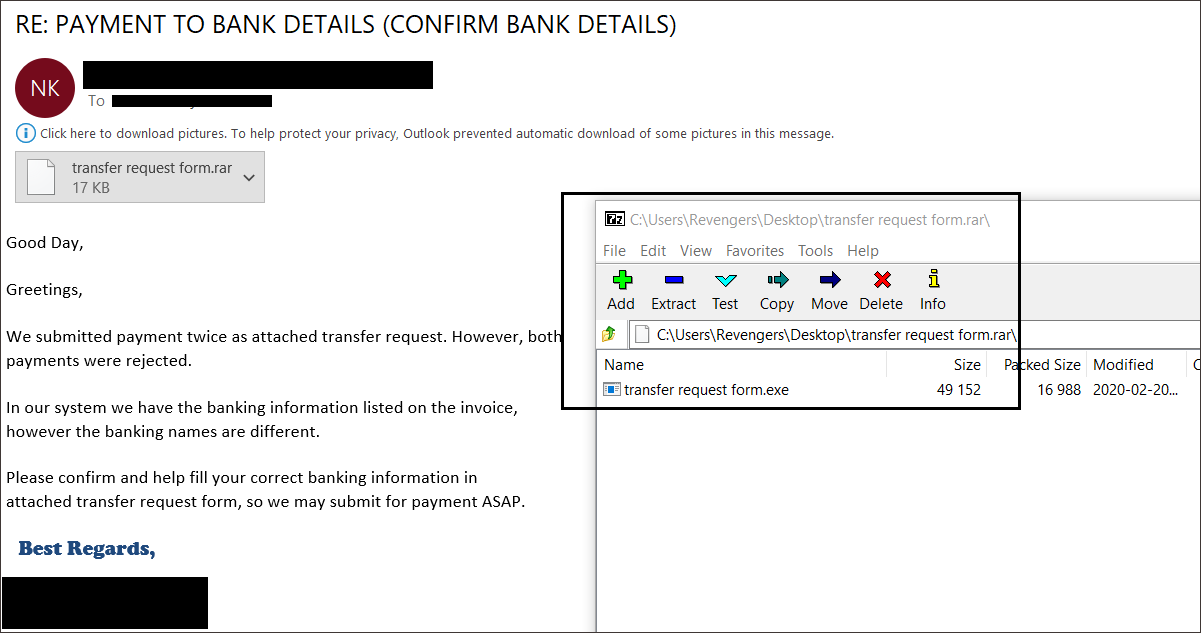Select transfer request form.exe in file list
The height and width of the screenshot is (633, 1201).
click(706, 390)
